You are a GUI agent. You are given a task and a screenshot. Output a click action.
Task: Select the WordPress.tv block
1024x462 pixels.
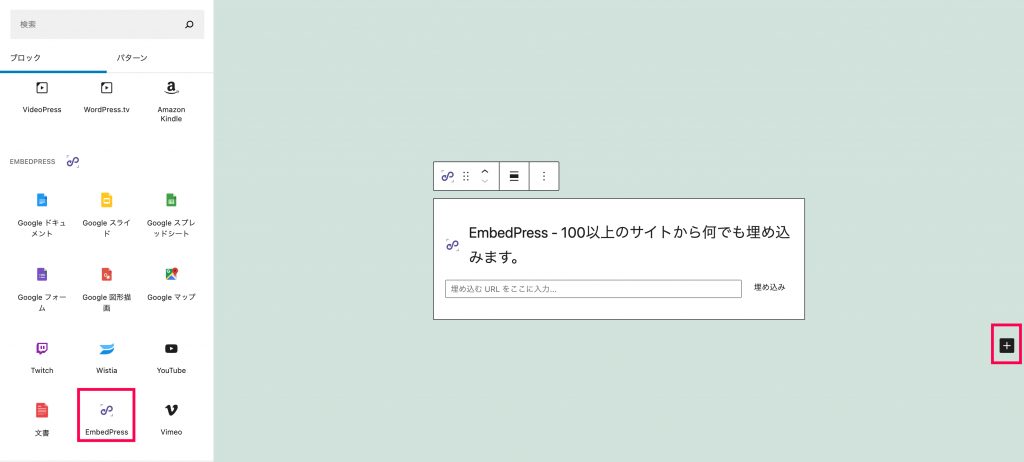pos(106,97)
